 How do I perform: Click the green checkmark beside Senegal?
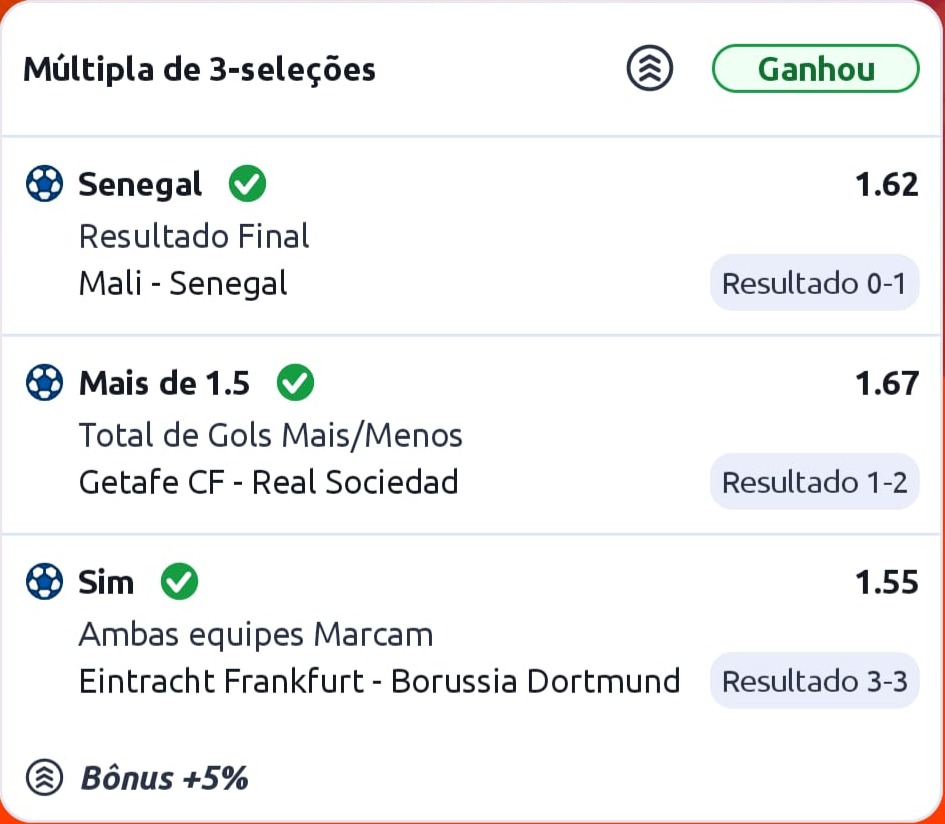[x=247, y=184]
